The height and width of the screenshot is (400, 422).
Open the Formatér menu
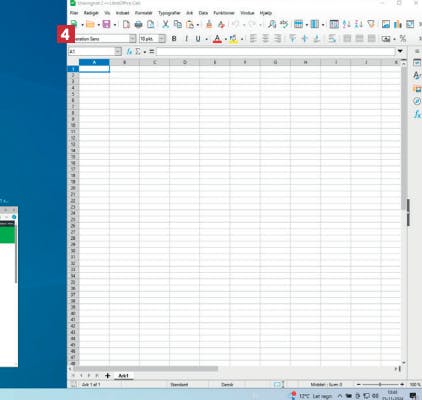[143, 13]
